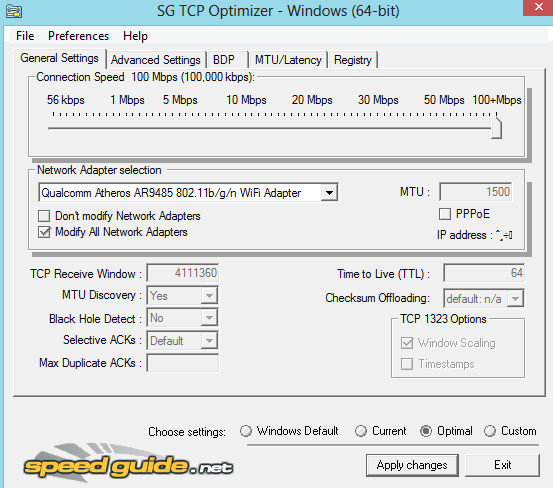The width and height of the screenshot is (553, 488).
Task: Close the SG TCP Optimizer window
Action: [x=538, y=7]
